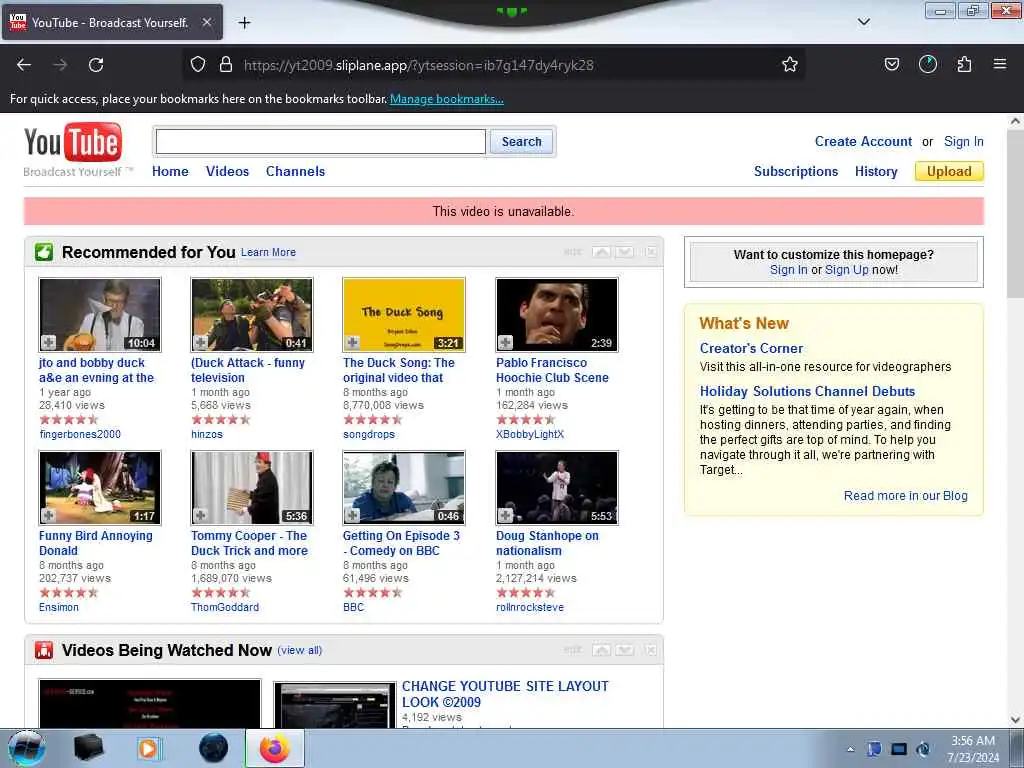Open Doug Stanhope on nationalism thumbnail
The width and height of the screenshot is (1024, 768).
(556, 487)
